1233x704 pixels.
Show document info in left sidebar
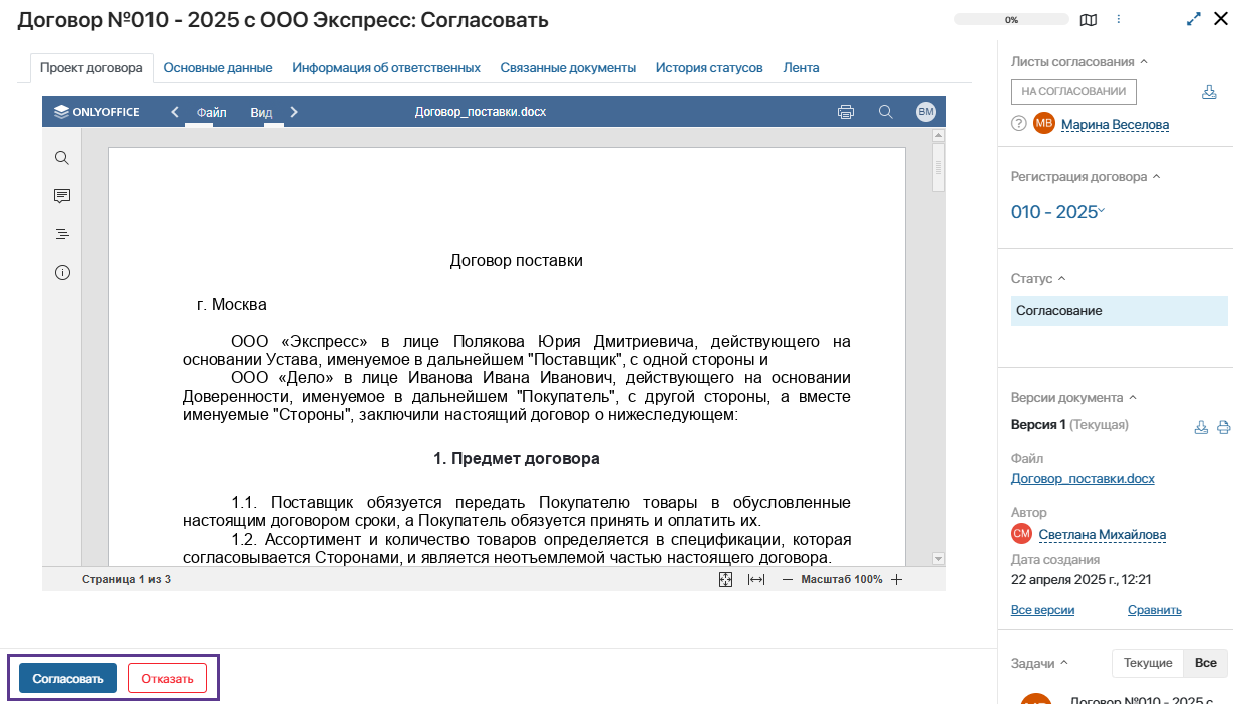pyautogui.click(x=62, y=273)
